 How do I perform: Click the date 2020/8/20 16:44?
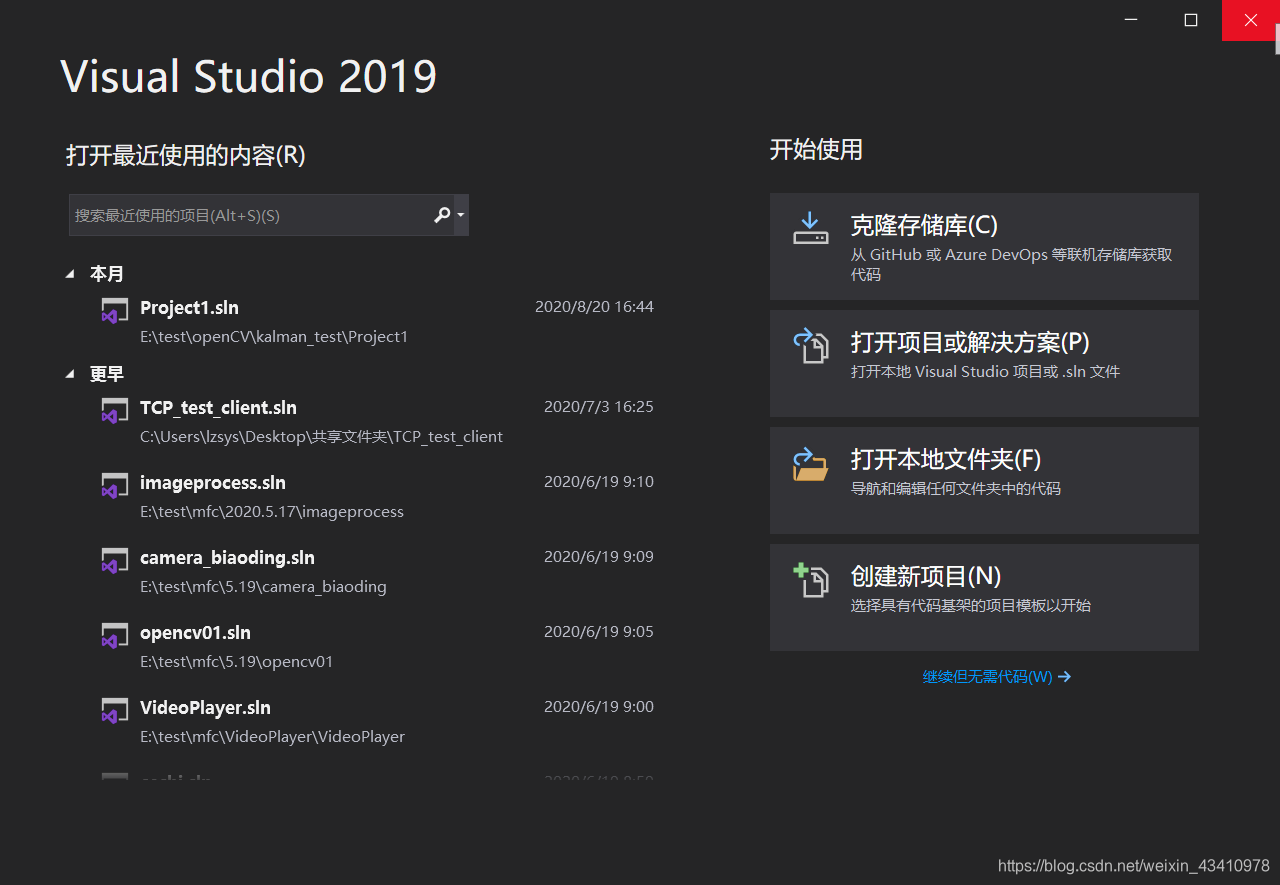click(594, 307)
